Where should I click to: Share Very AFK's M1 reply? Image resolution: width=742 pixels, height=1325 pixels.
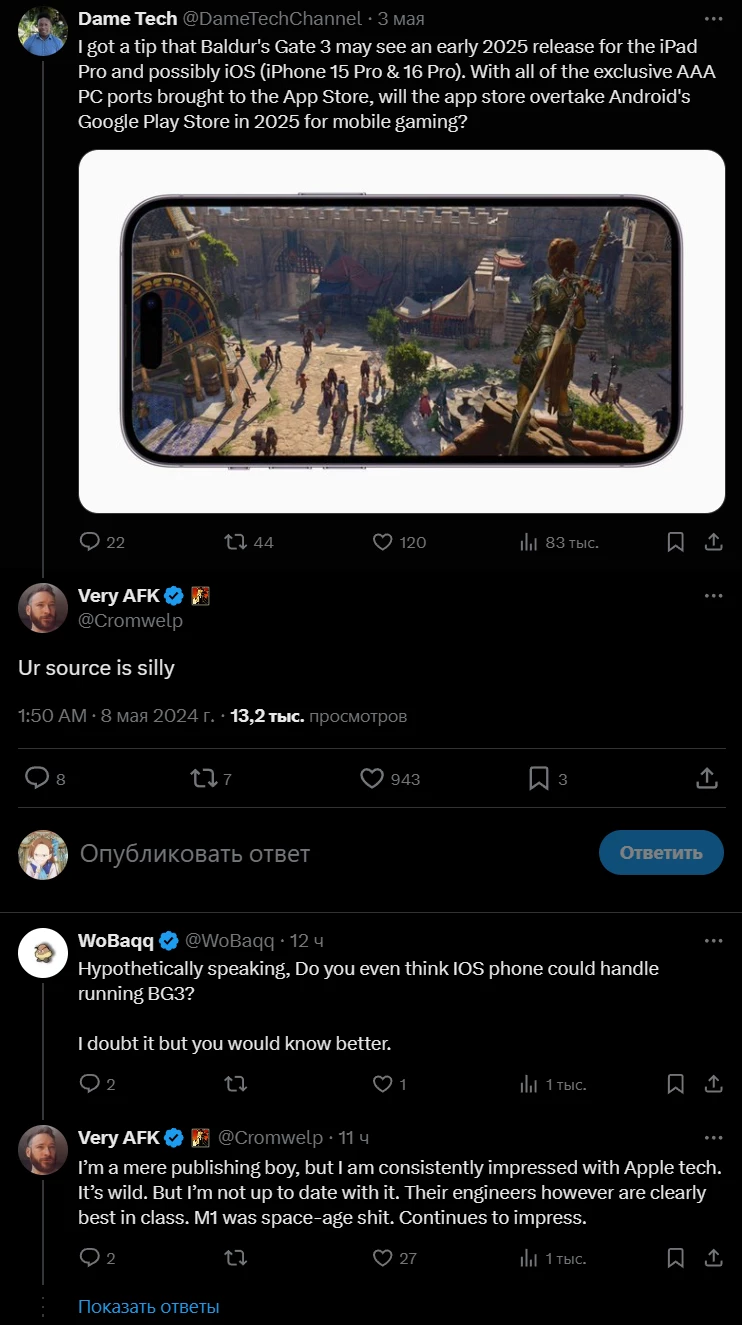(714, 1258)
